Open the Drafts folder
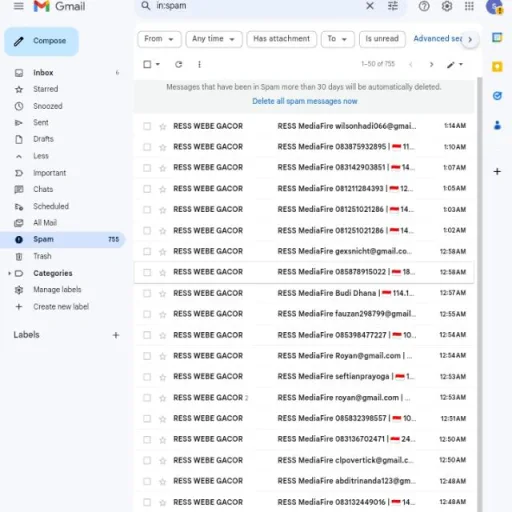This screenshot has width=512, height=512. coord(43,139)
